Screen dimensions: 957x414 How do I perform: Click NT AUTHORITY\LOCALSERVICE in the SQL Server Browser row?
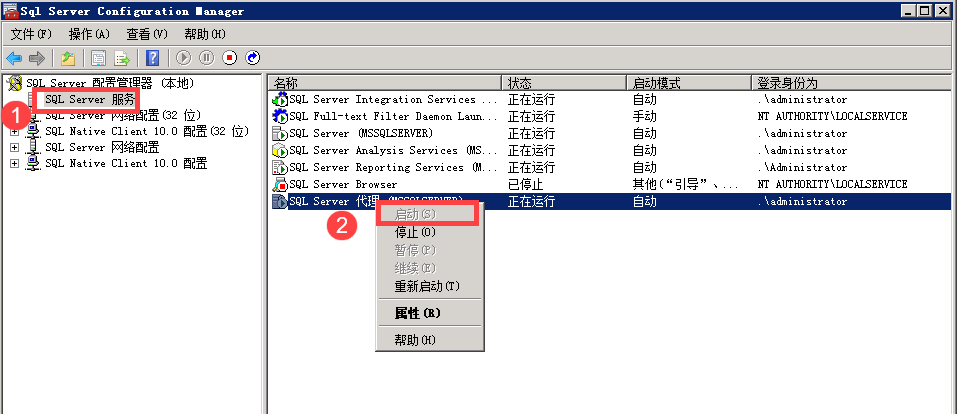(x=832, y=184)
